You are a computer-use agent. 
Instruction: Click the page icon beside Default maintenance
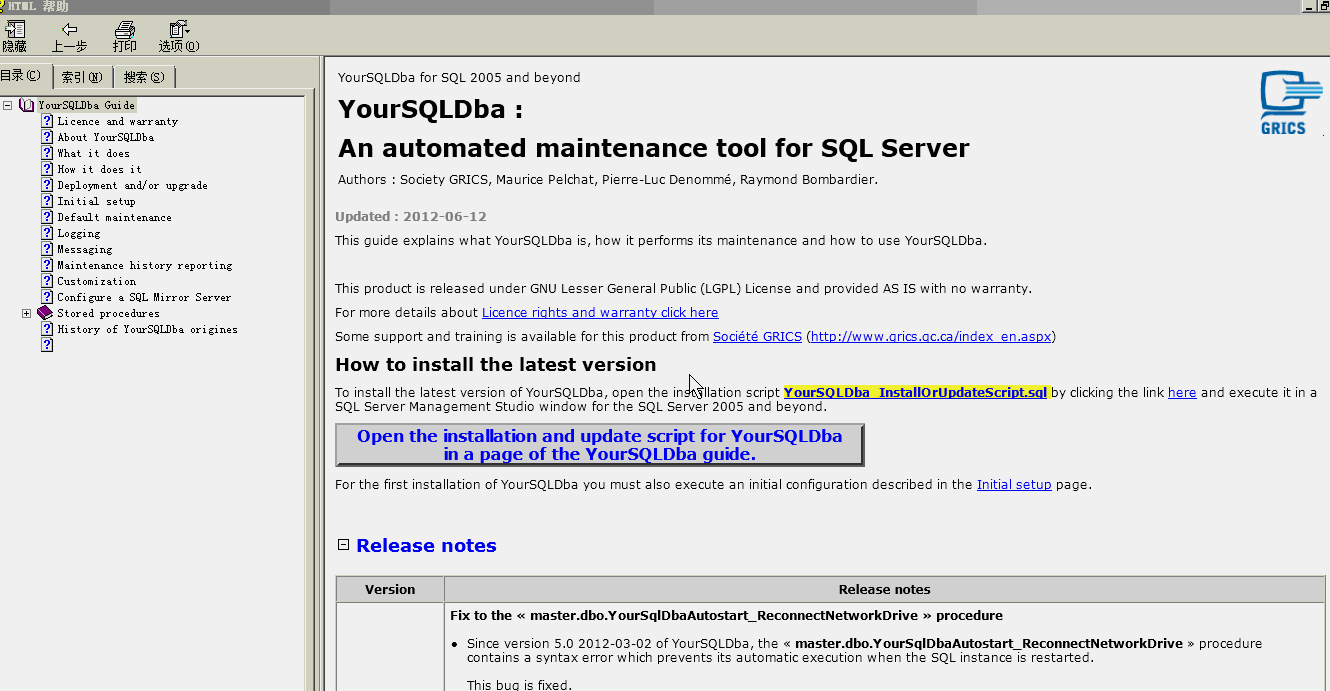(x=47, y=217)
